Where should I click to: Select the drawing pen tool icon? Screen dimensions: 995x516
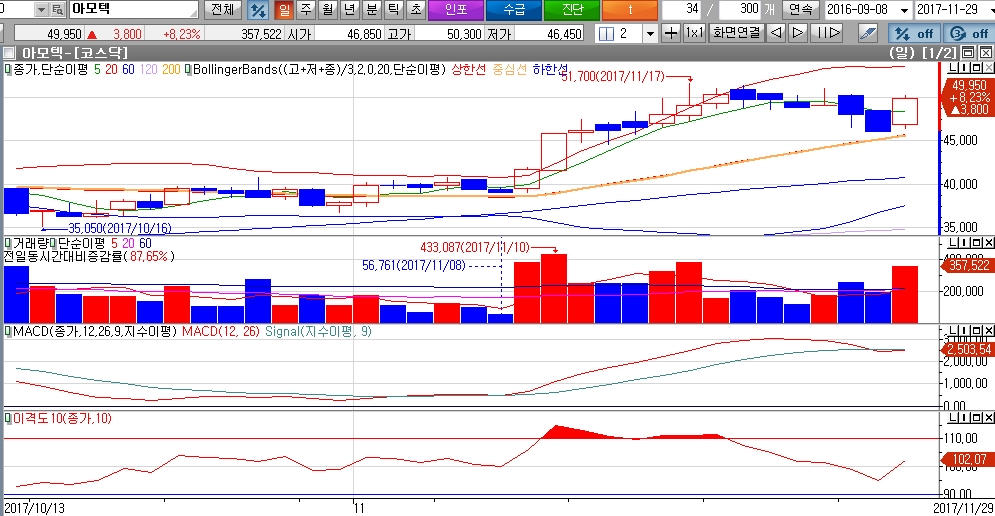[x=869, y=33]
